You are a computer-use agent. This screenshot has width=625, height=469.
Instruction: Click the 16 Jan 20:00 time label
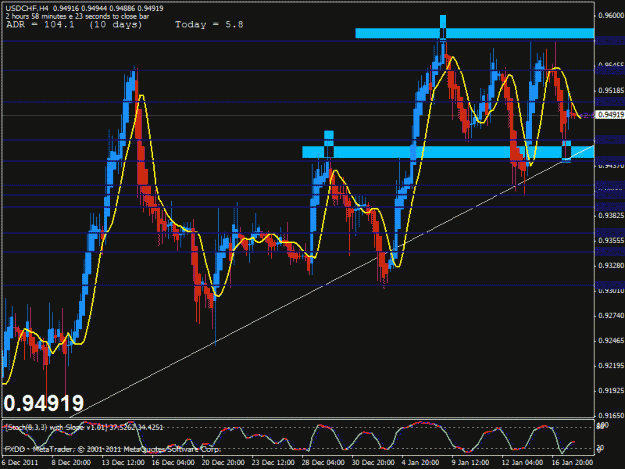coord(572,463)
